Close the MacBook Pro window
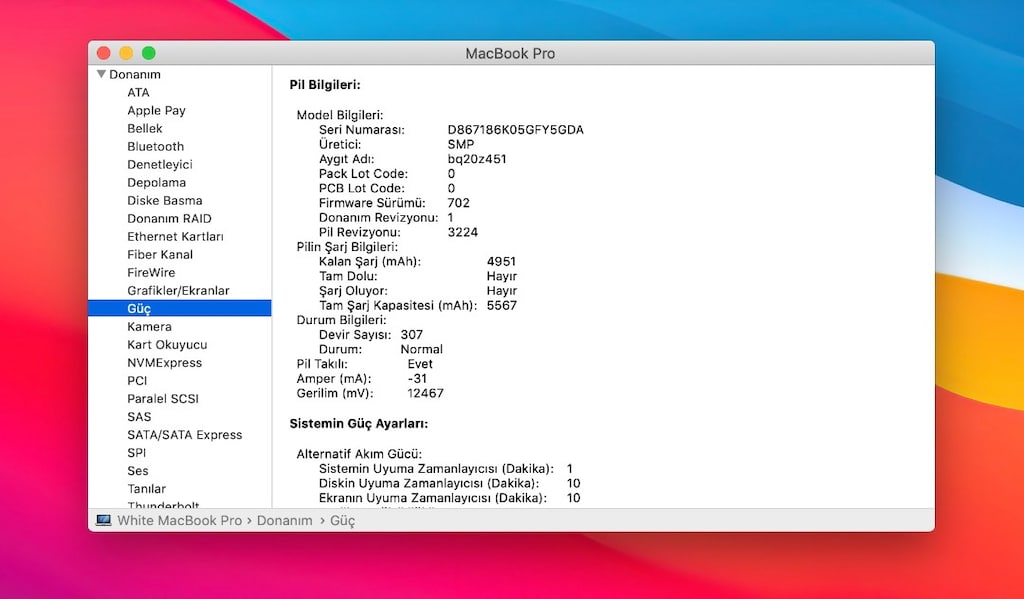The width and height of the screenshot is (1024, 599). click(x=104, y=53)
